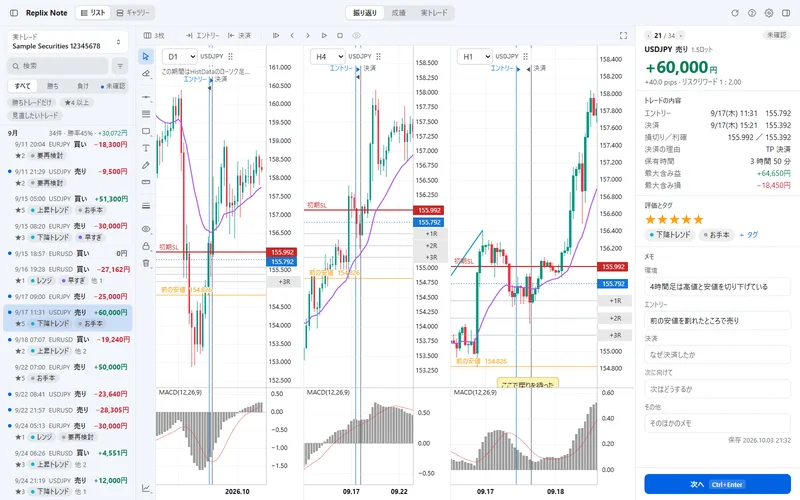
Task: Stop replay with the stop button
Action: (x=340, y=36)
